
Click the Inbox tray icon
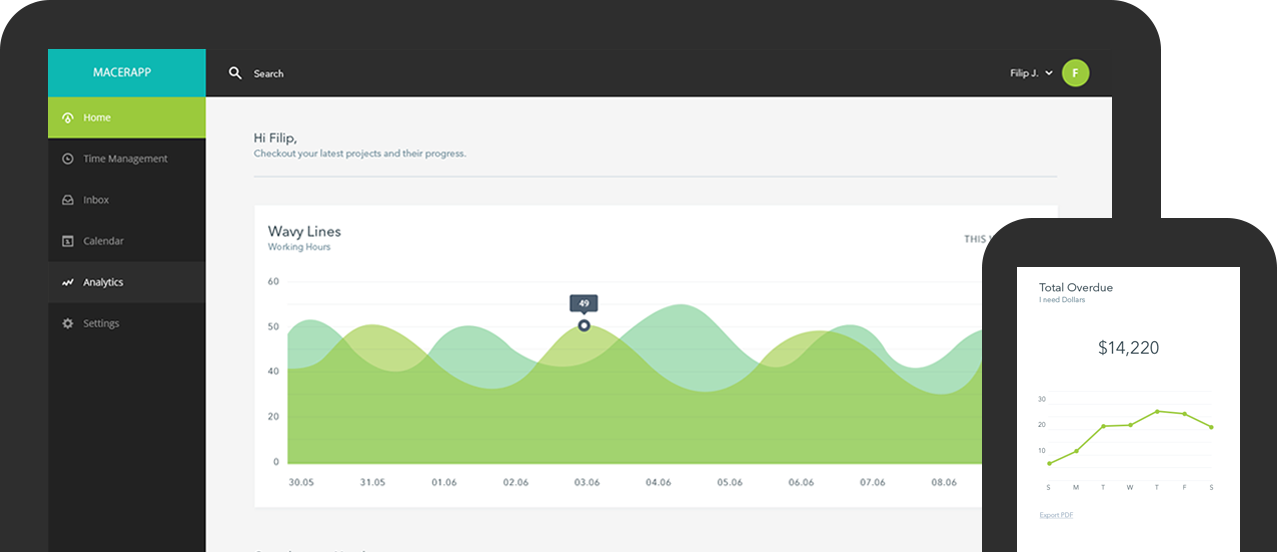[x=68, y=200]
